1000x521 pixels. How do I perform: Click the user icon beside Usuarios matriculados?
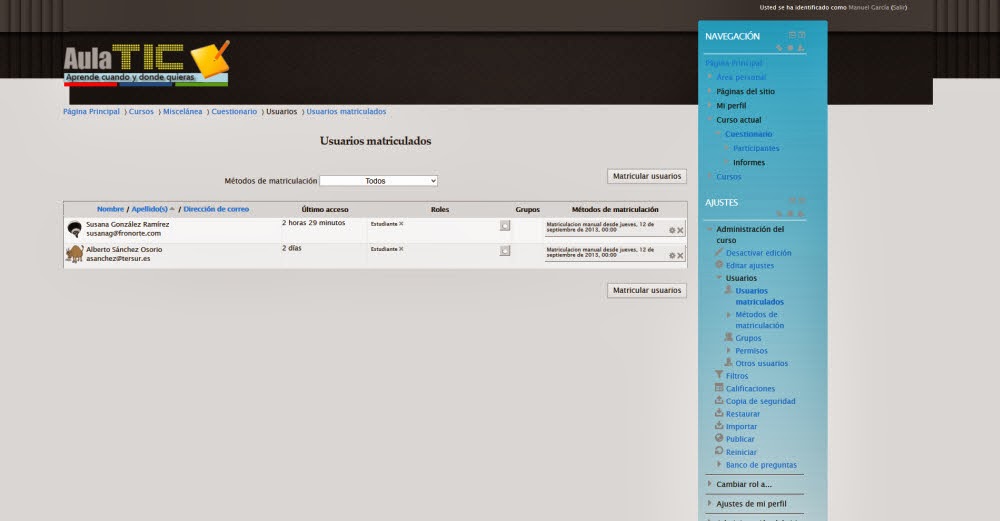pos(728,290)
